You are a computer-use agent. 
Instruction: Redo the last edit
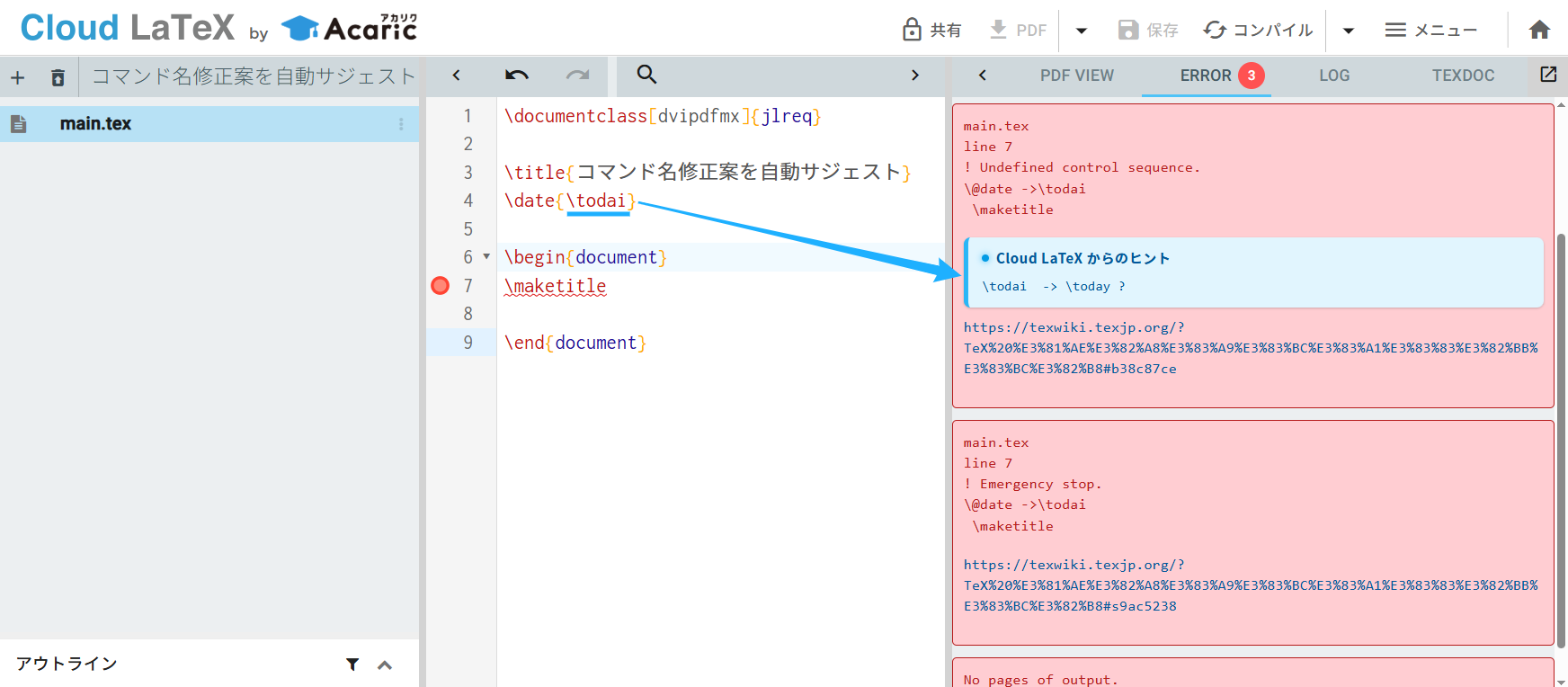point(578,76)
